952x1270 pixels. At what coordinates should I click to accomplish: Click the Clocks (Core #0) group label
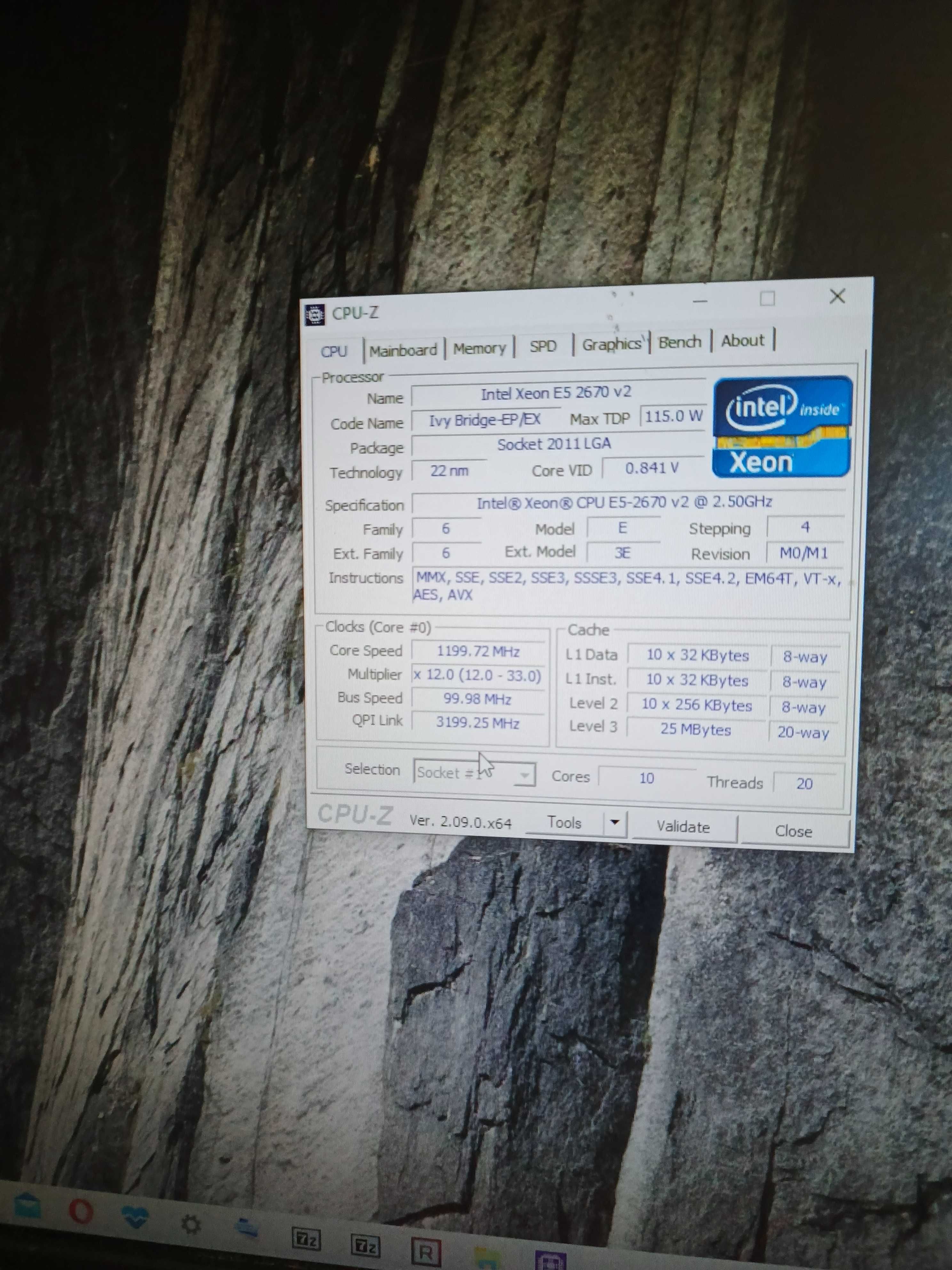[x=378, y=627]
